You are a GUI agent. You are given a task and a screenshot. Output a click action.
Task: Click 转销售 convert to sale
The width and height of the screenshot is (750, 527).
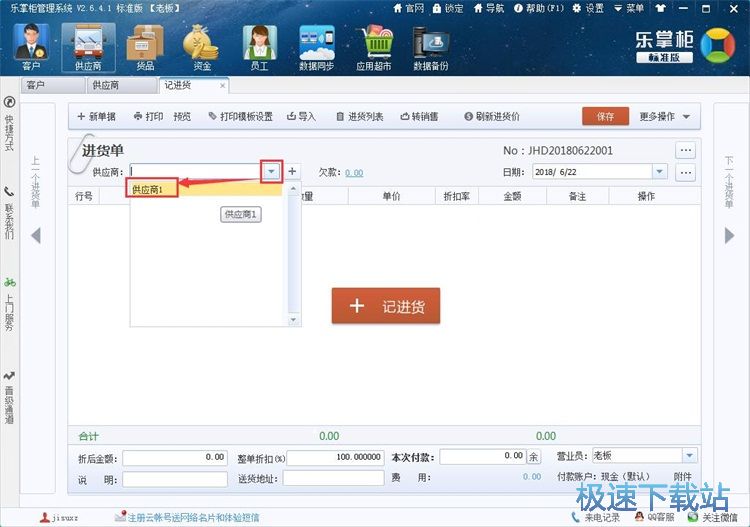[419, 117]
